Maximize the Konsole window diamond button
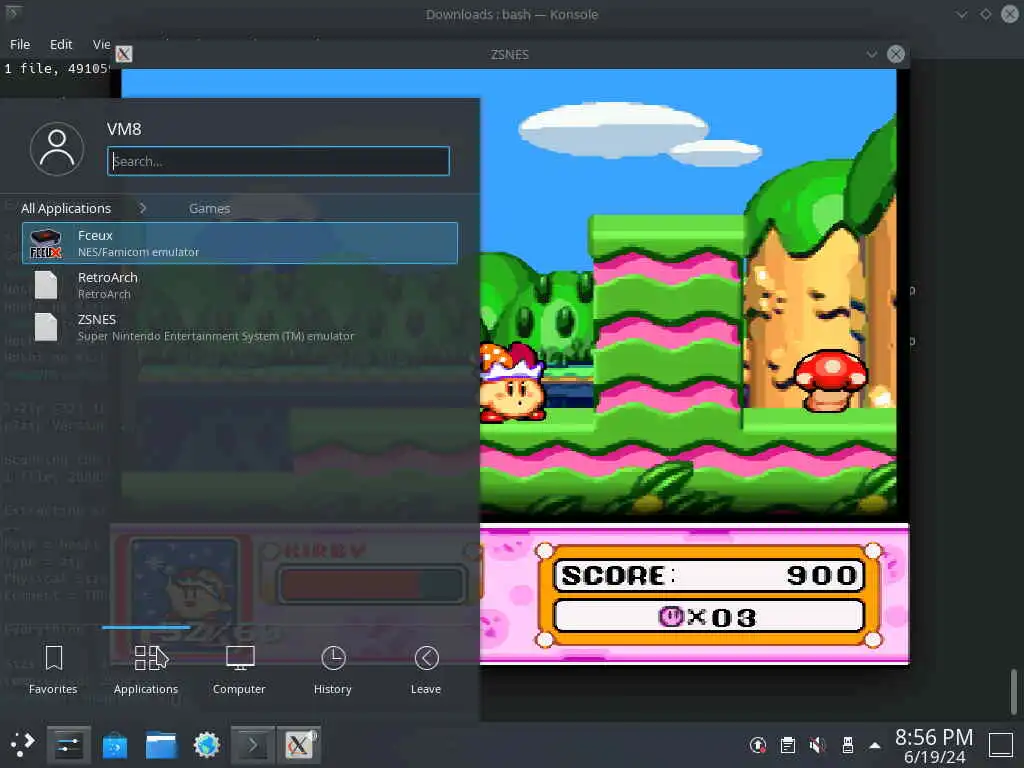 pos(985,14)
